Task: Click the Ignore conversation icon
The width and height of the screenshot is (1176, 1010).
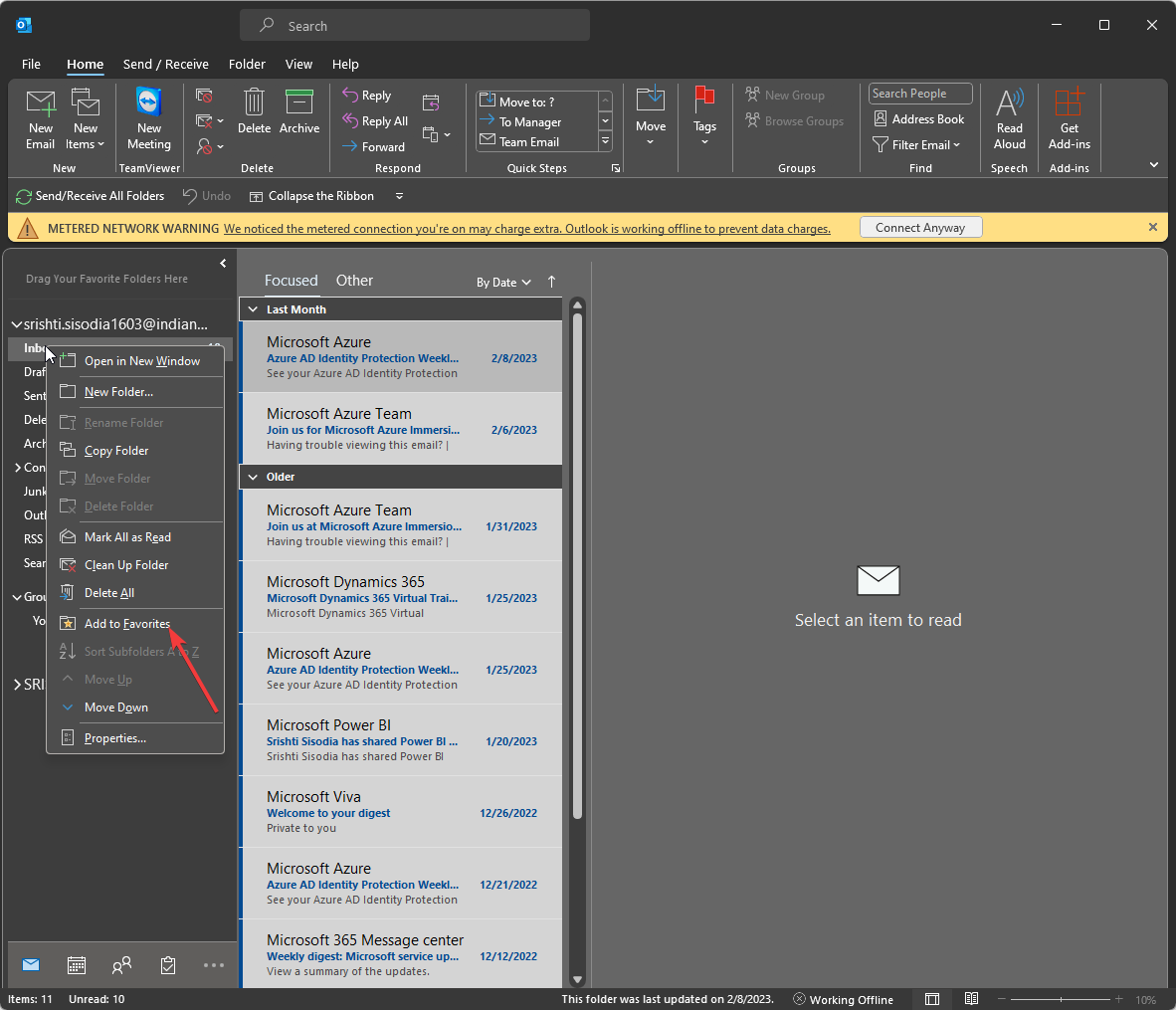Action: [204, 97]
